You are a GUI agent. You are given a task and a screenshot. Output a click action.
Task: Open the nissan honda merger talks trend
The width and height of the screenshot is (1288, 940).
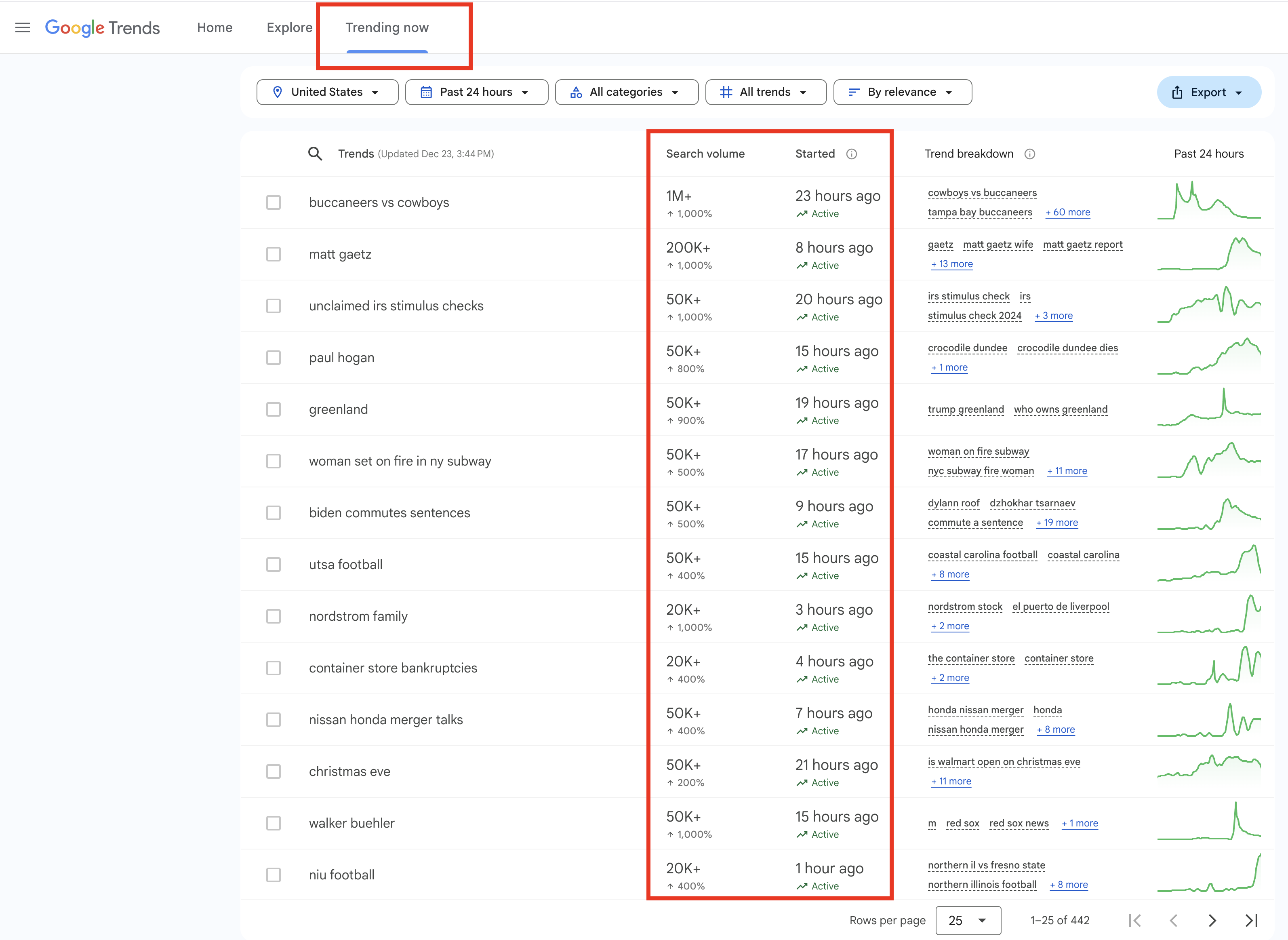[x=386, y=720]
